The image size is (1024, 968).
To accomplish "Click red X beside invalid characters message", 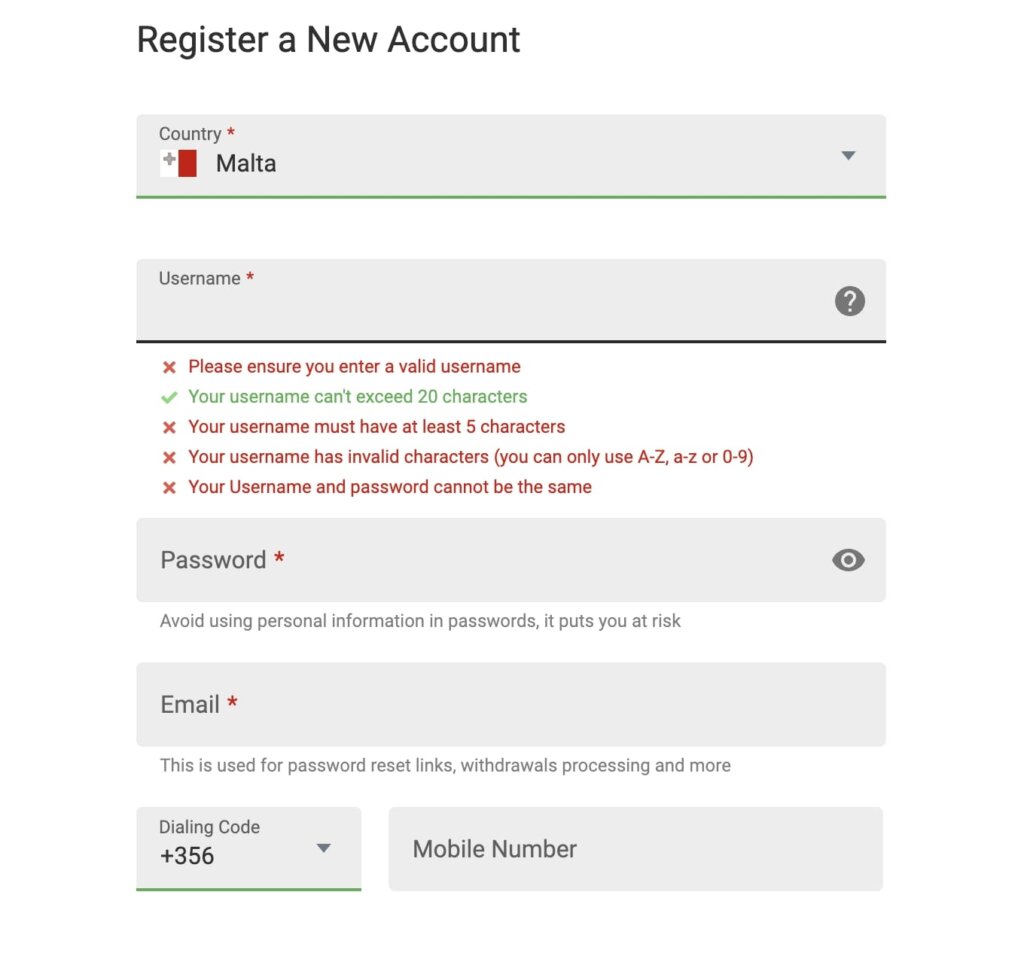I will (169, 457).
